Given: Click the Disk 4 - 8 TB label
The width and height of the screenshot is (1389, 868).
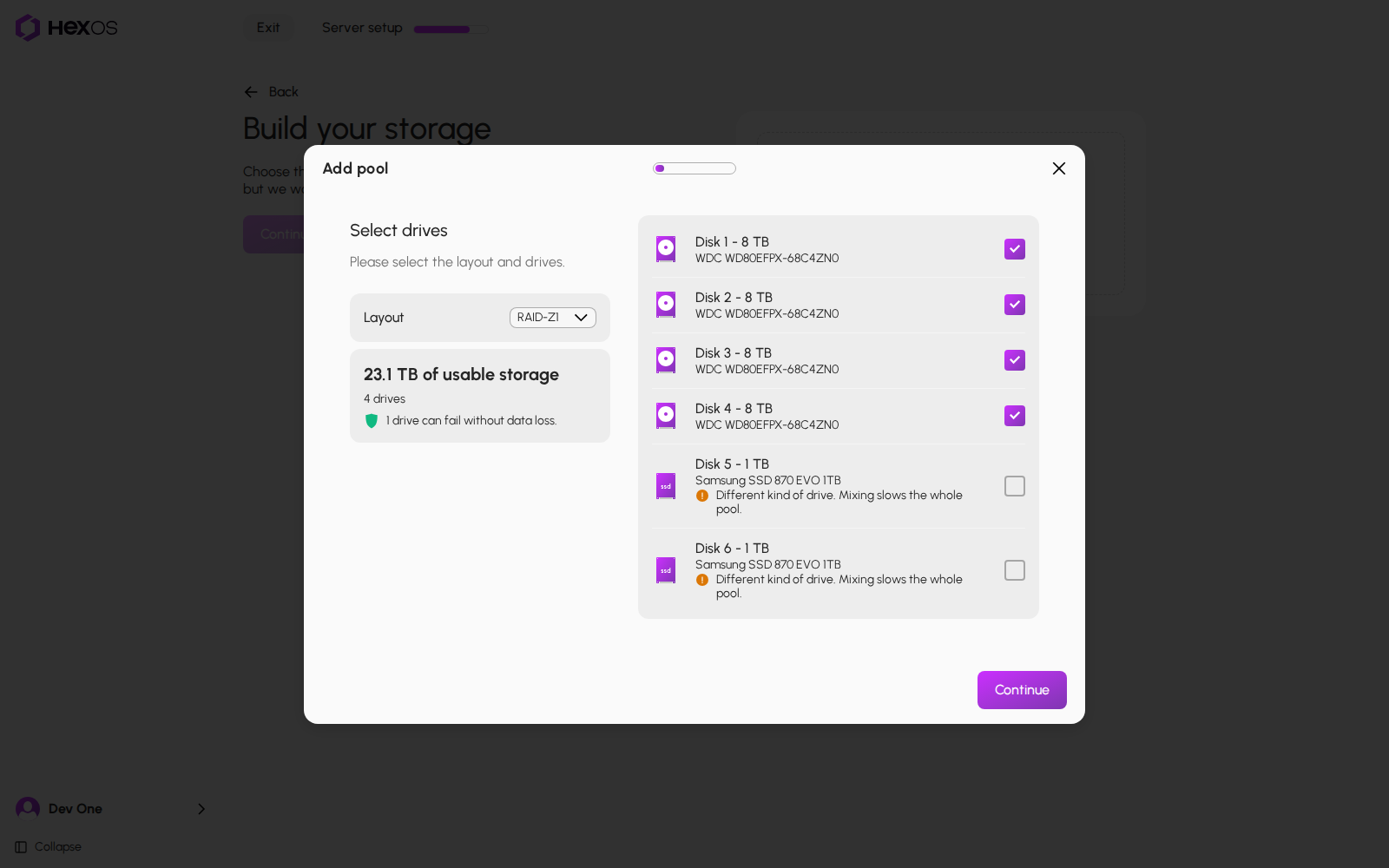Looking at the screenshot, I should 734,409.
